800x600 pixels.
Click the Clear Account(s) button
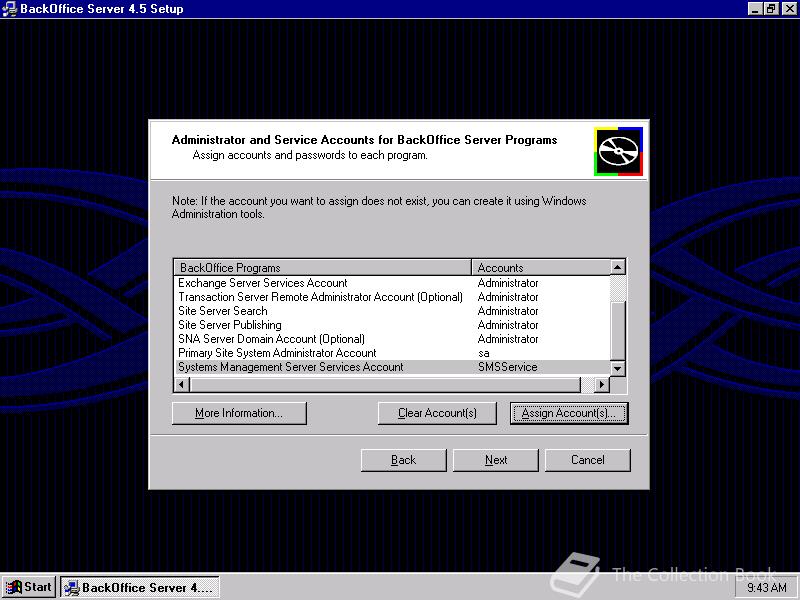437,413
